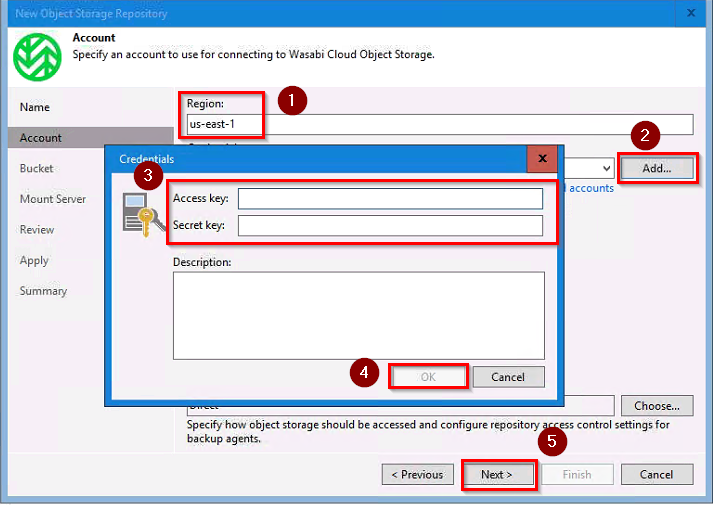
Task: Select the Mount Server wizard step
Action: tap(53, 199)
